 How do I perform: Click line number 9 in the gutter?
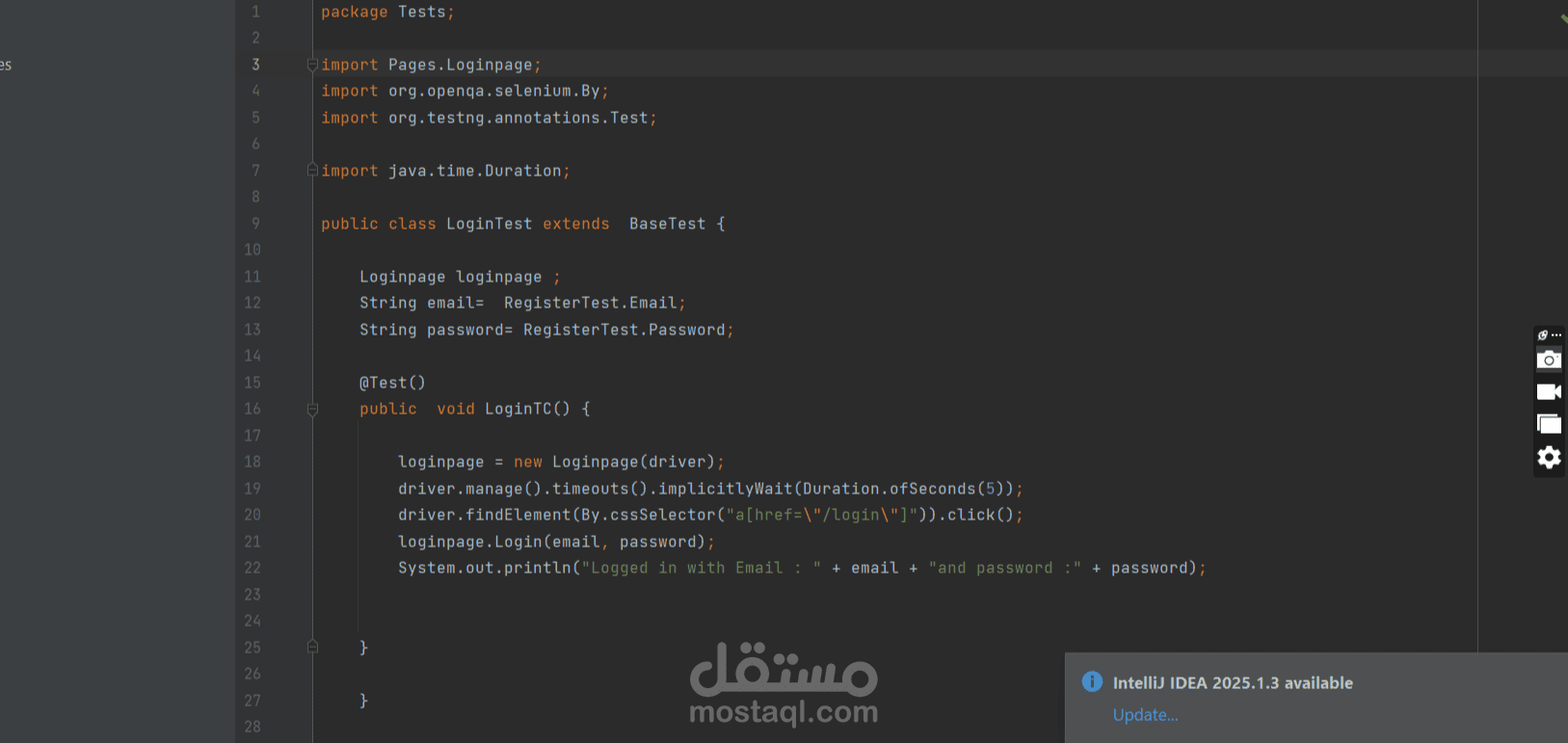255,224
